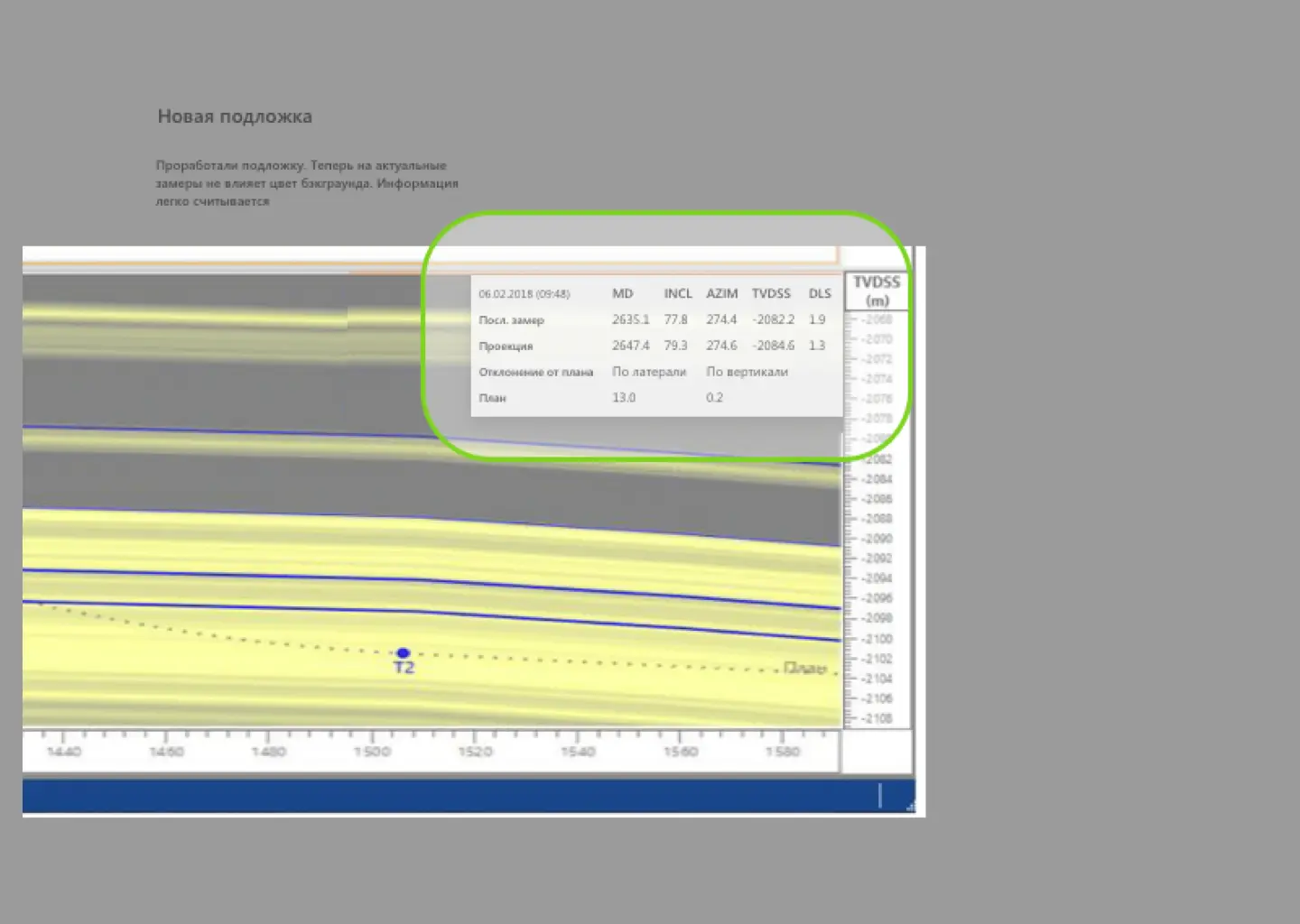Click the -2090 tick on depth axis
Screen dimensions: 1300x924
tap(877, 539)
